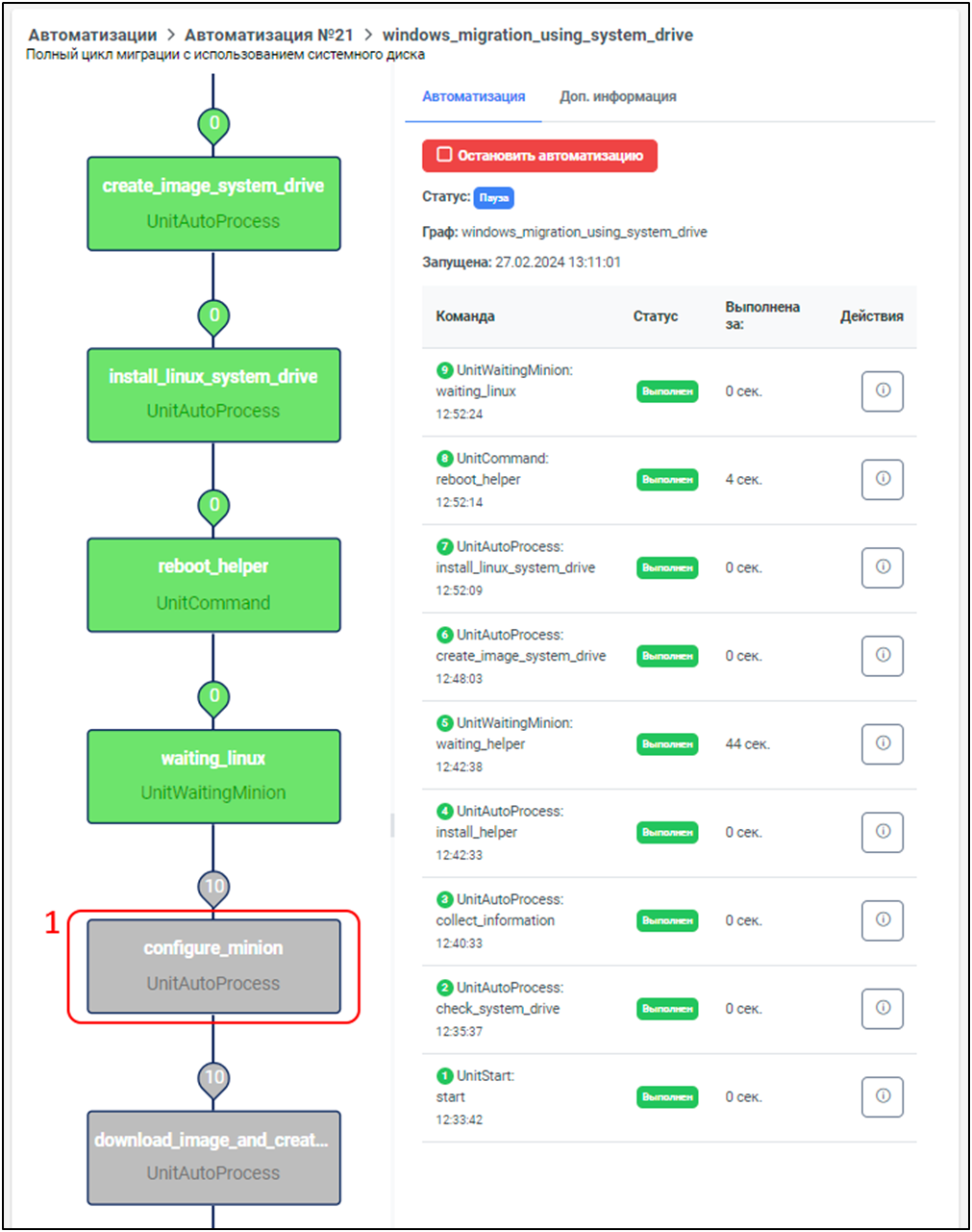Open info for the waiting_linux command row
Viewport: 972px width, 1232px height.
point(882,391)
